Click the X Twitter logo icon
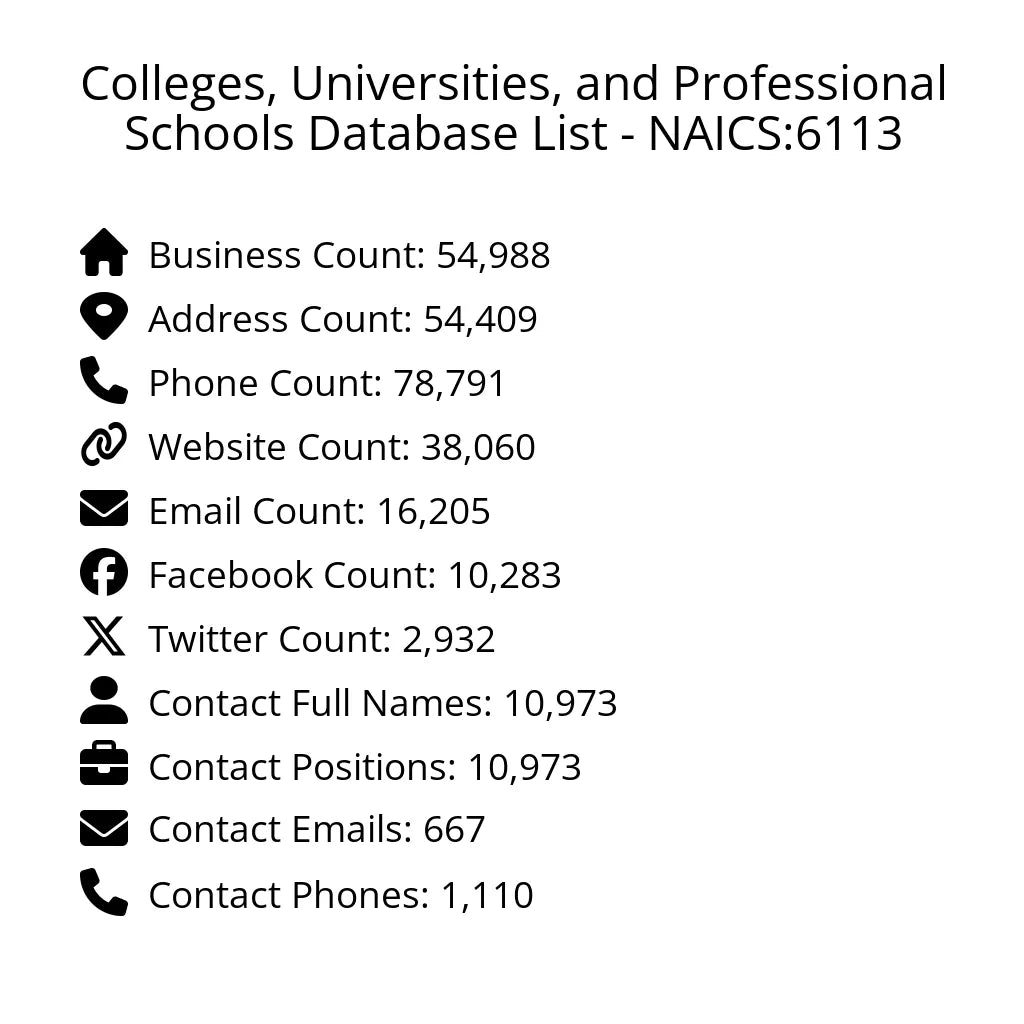The width and height of the screenshot is (1024, 1024). pos(104,637)
